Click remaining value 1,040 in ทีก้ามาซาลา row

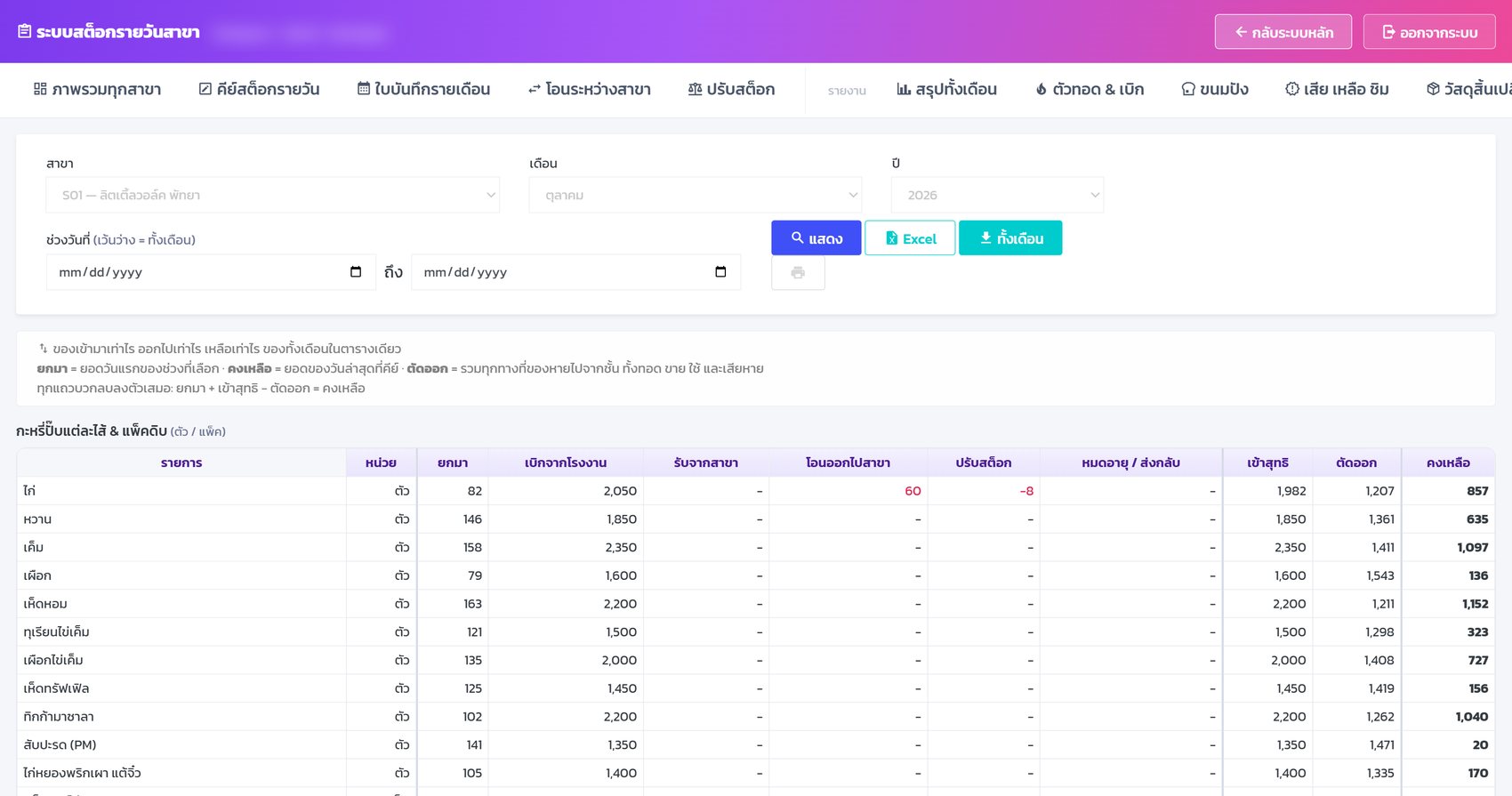1471,717
